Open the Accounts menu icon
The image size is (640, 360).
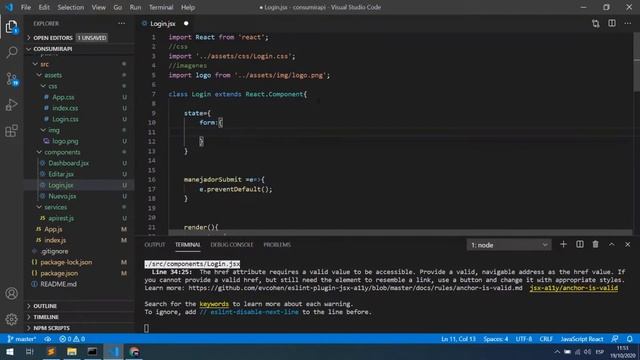(12, 293)
